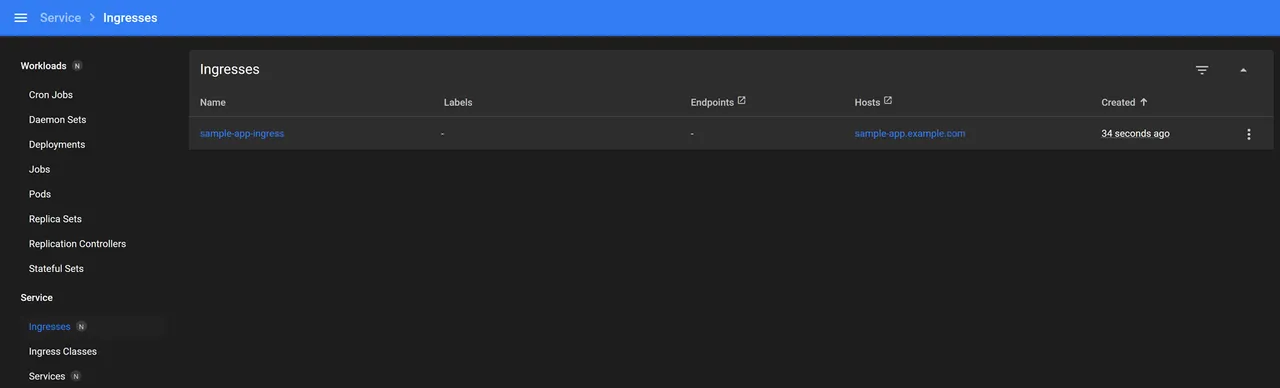Go to Services in sidebar

47,377
